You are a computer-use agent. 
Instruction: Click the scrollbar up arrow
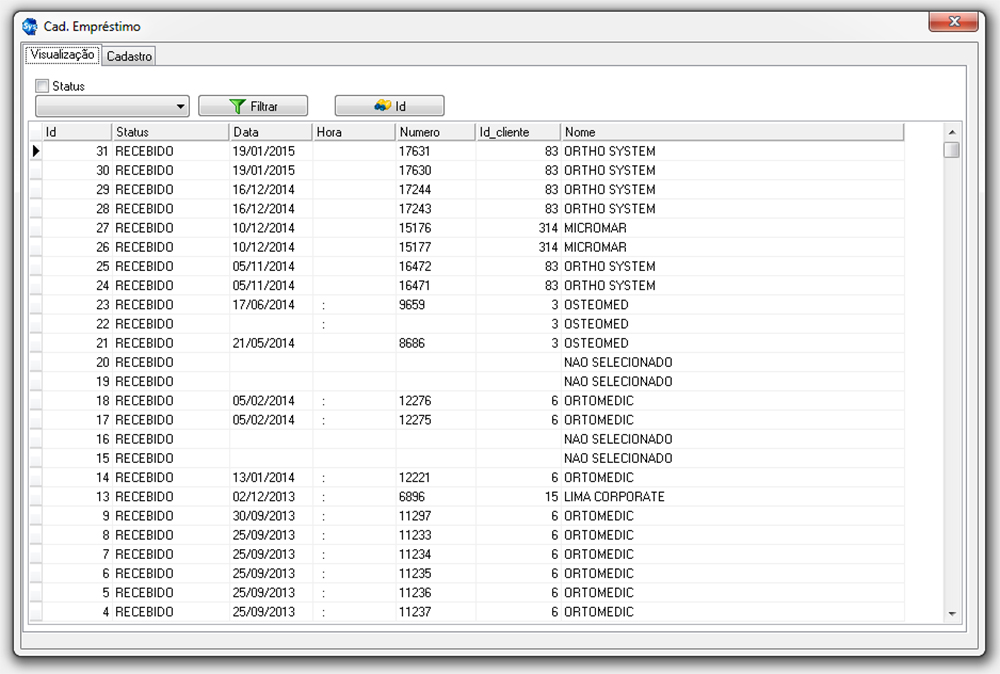951,132
